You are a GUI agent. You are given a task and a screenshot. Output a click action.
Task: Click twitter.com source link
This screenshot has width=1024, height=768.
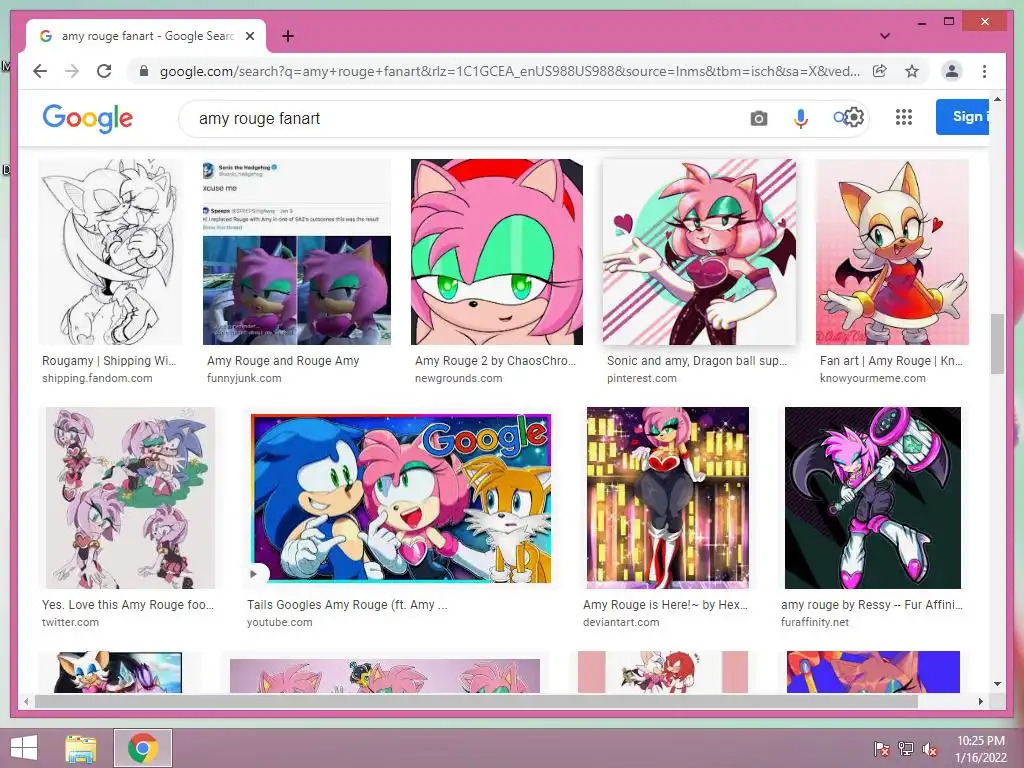[71, 622]
